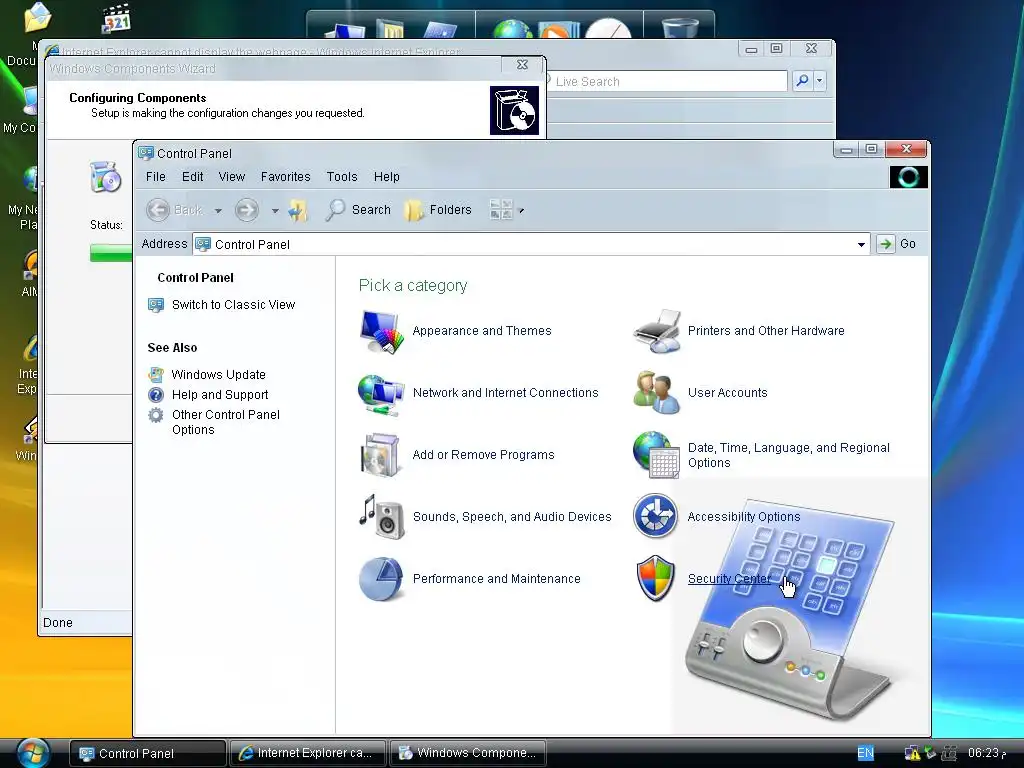This screenshot has height=768, width=1024.
Task: Expand the Address bar dropdown
Action: pos(861,244)
